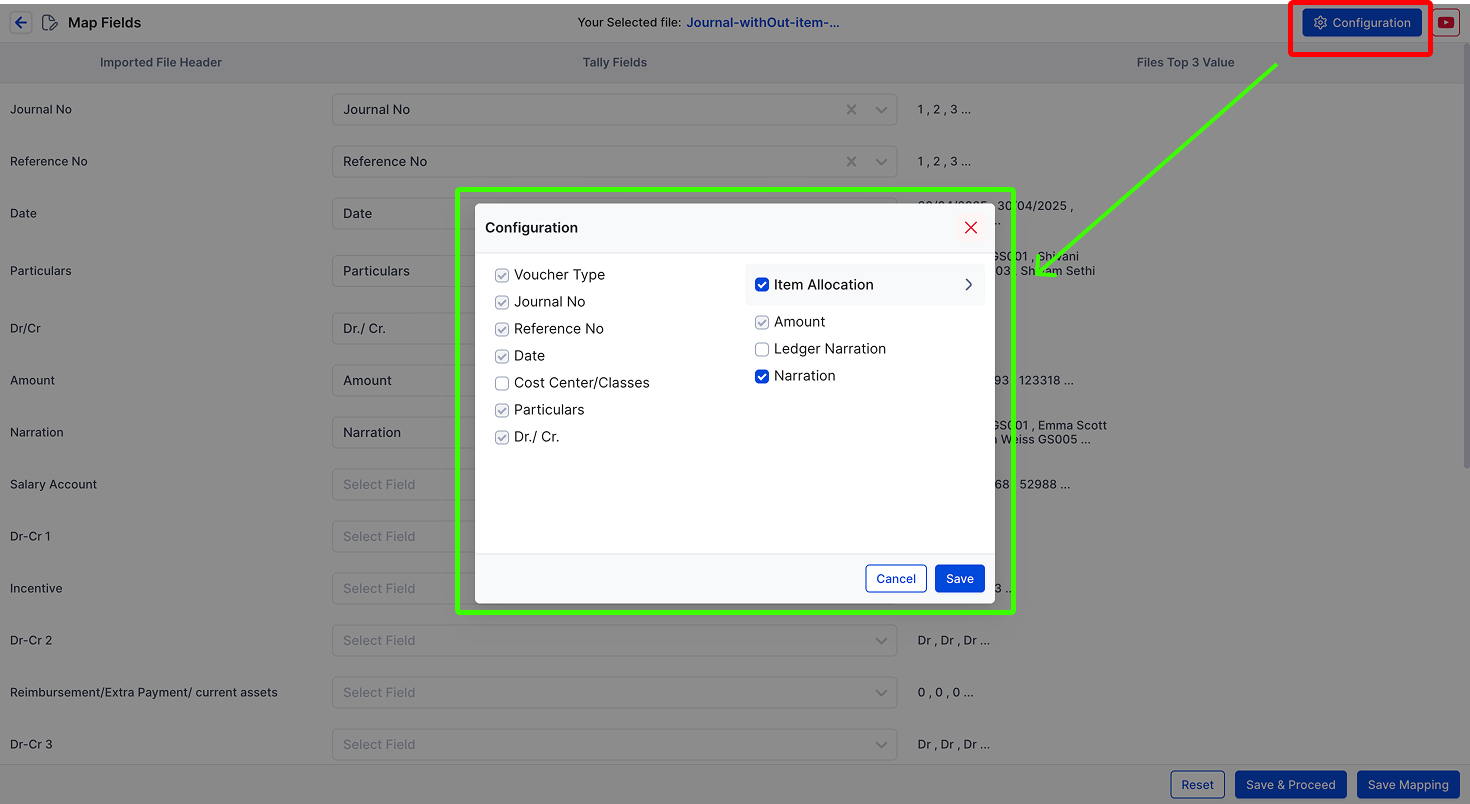Screen dimensions: 1470x804
Task: Click the Save Mapping button
Action: click(1408, 784)
